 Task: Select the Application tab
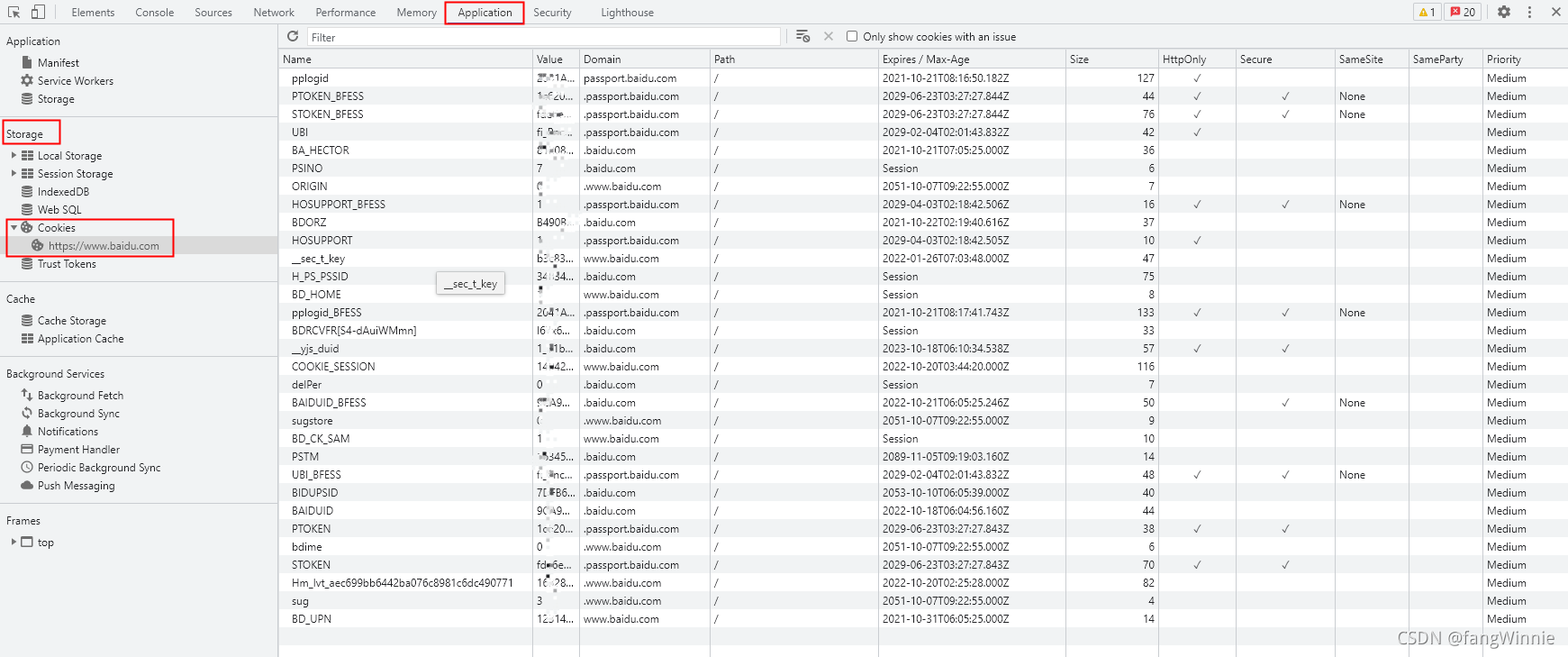click(485, 13)
